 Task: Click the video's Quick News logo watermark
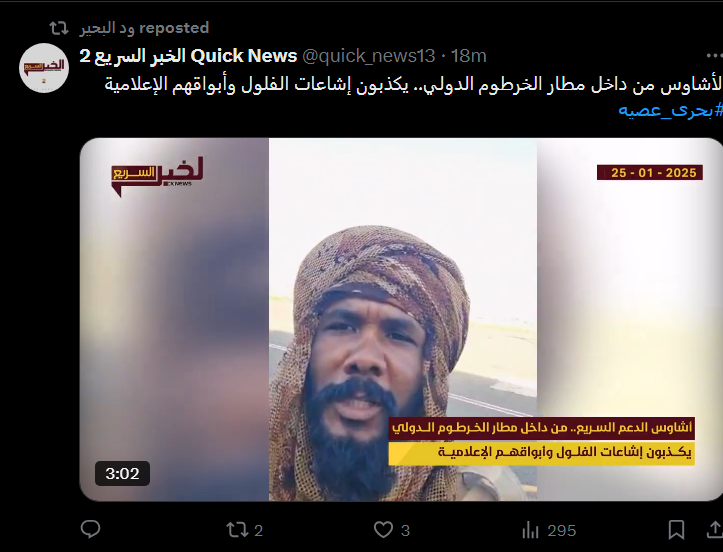click(157, 176)
